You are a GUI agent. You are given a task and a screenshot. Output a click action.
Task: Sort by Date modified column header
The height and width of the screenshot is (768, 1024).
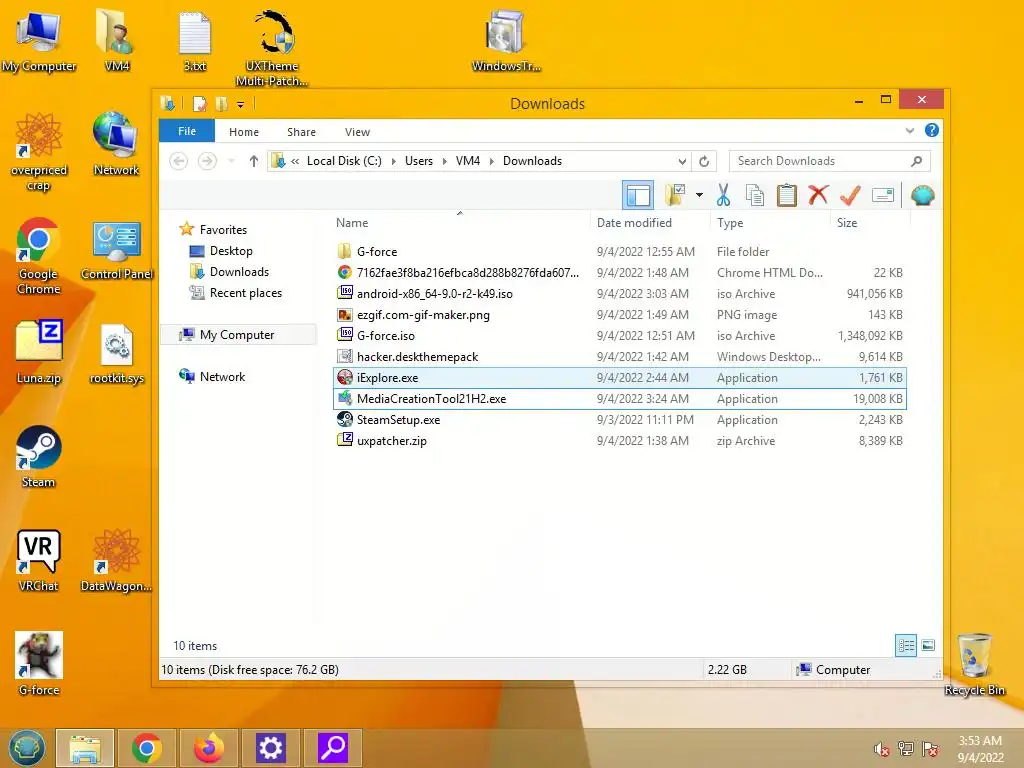pos(634,223)
